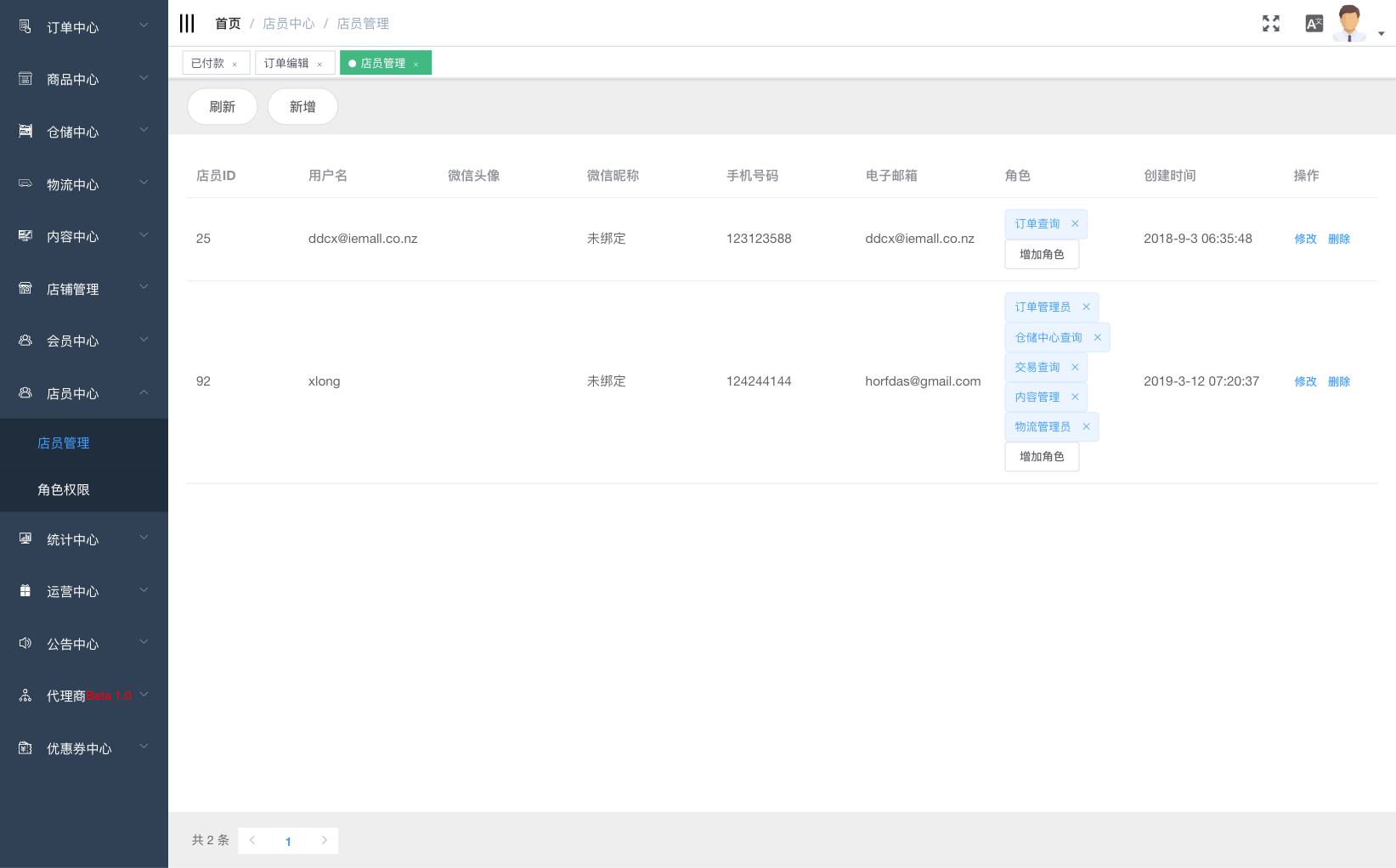Screen dimensions: 1396x868
Task: Click 修改 for user xlong
Action: [x=1305, y=382]
